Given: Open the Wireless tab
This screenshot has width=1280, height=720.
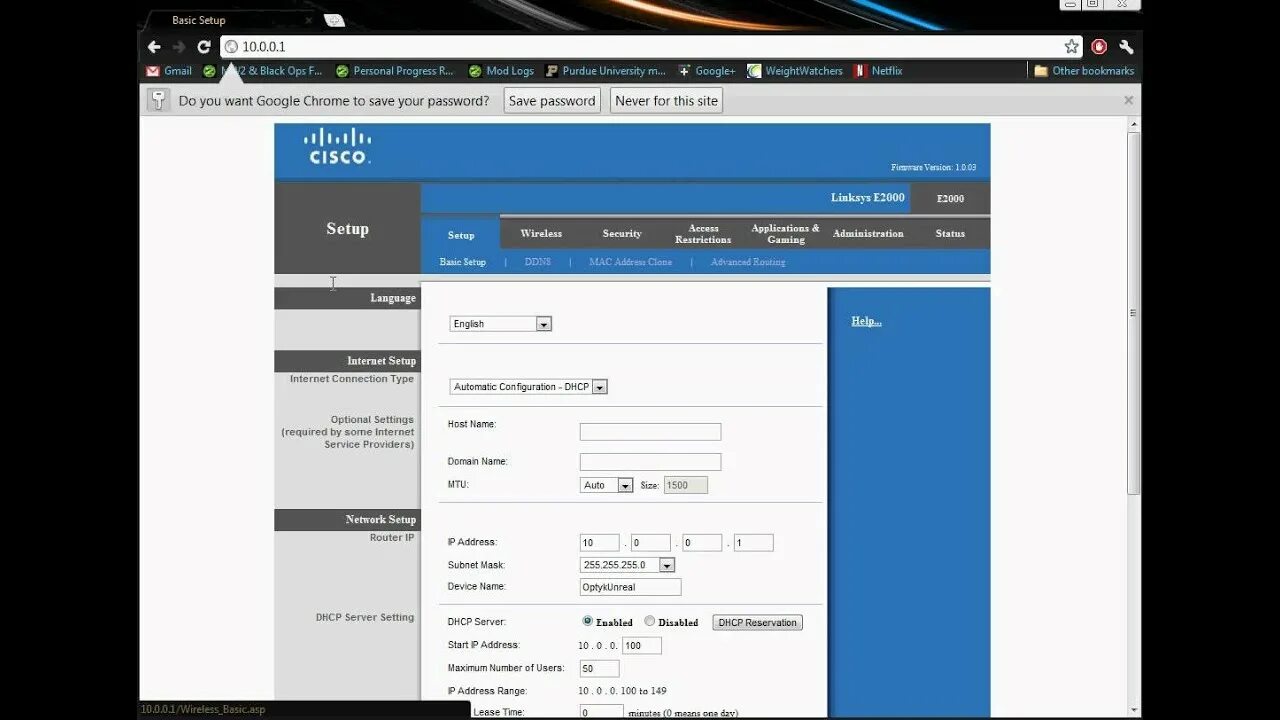Looking at the screenshot, I should click(541, 233).
